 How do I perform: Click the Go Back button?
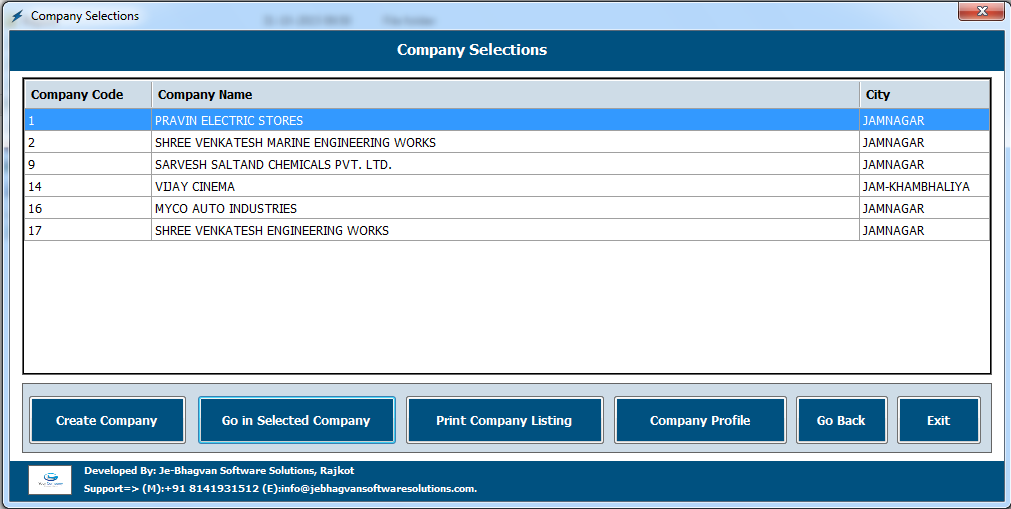tap(841, 420)
